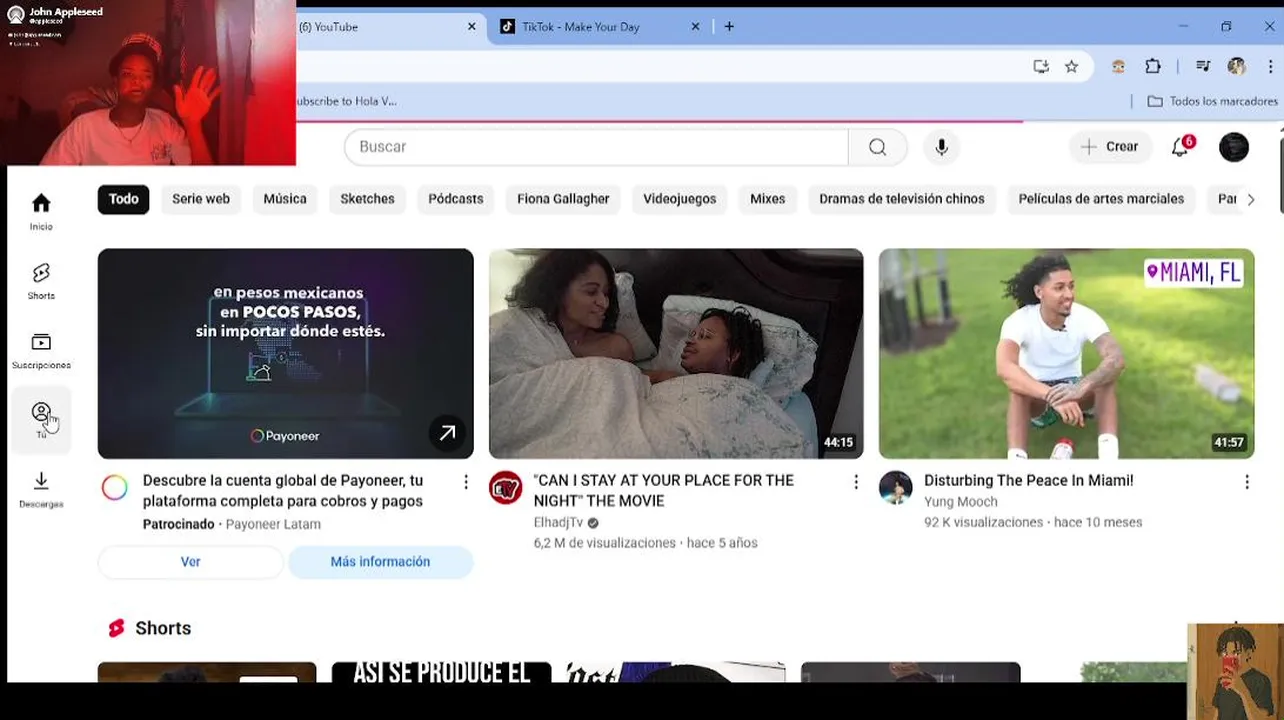Open the account avatar menu
Screen dimensions: 1284x720
click(x=1234, y=147)
